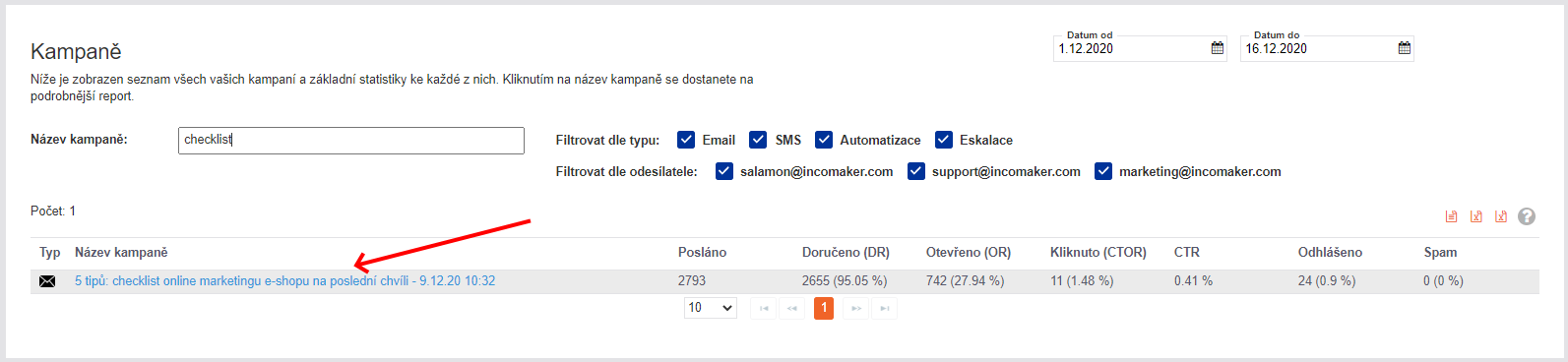Open the 5 tipů checklist campaign link
This screenshot has height=362, width=1568.
pyautogui.click(x=285, y=281)
